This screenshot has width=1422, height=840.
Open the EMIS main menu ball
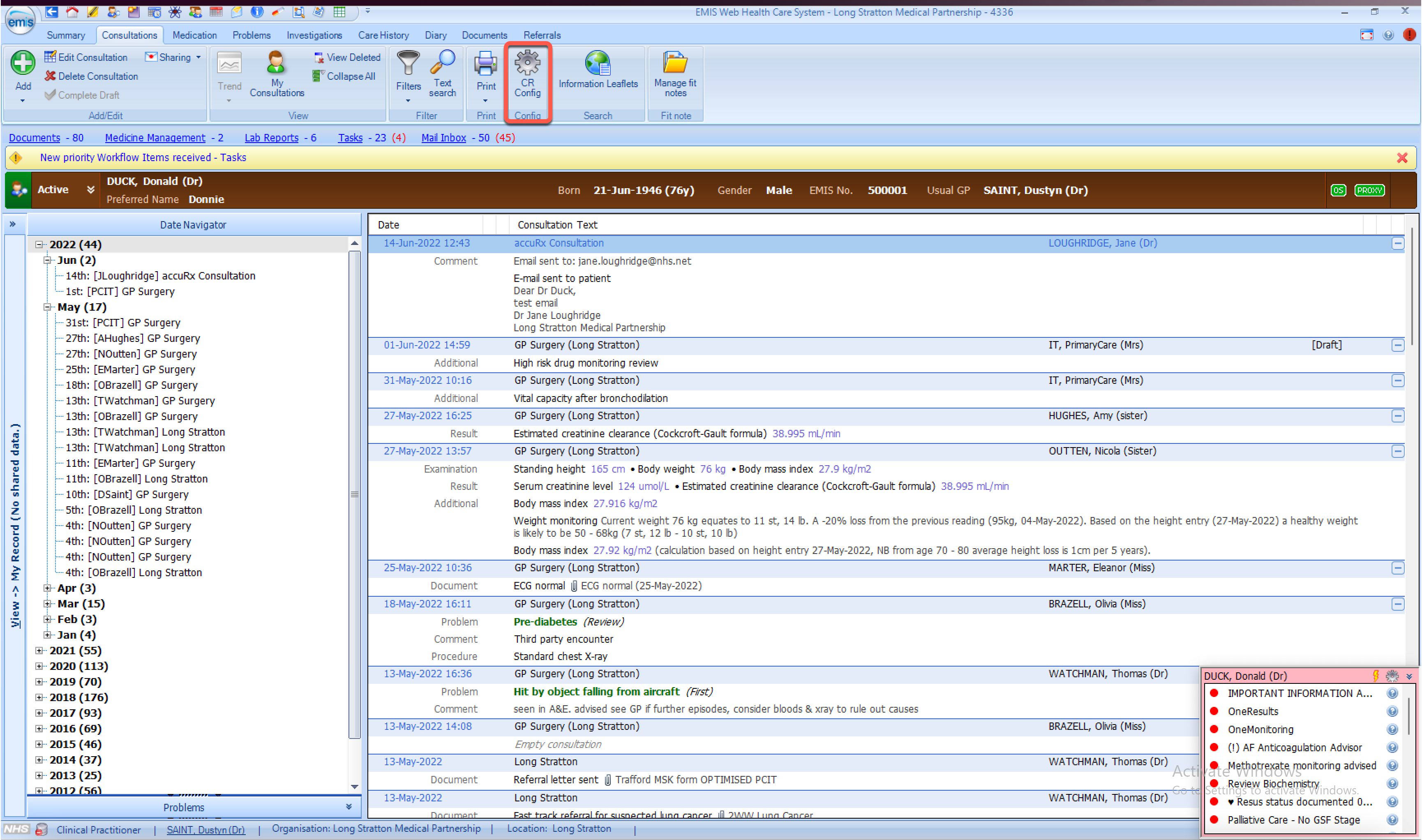(21, 20)
